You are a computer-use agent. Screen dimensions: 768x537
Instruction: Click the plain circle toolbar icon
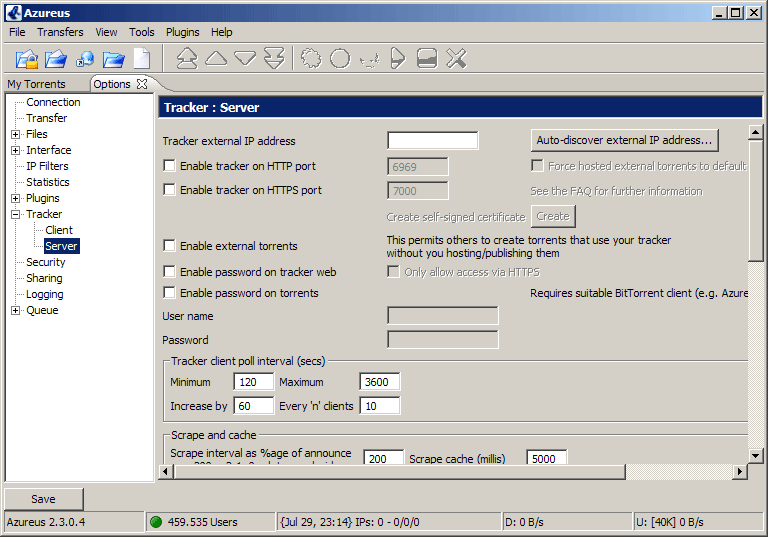340,59
